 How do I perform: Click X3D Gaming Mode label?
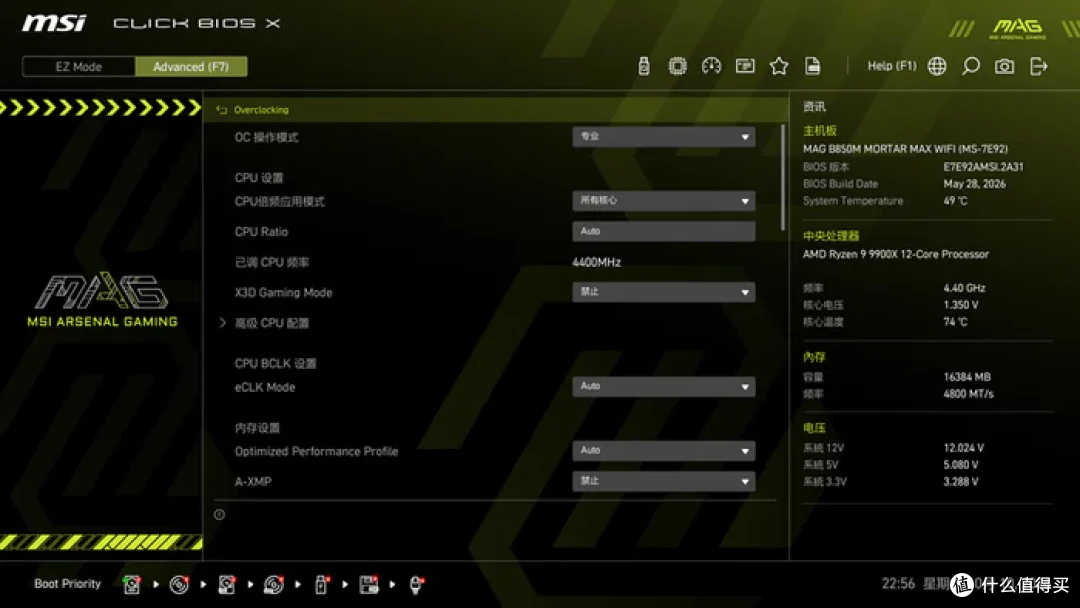coord(283,293)
